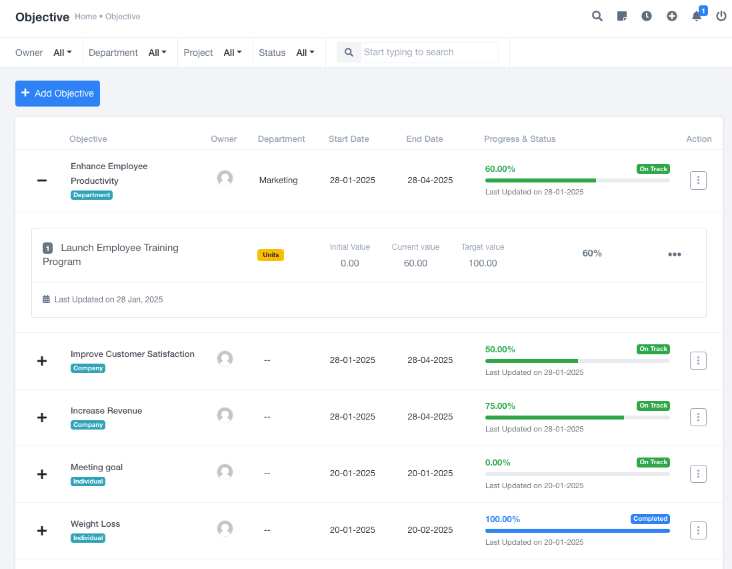Viewport: 732px width, 569px height.
Task: Open the Department filter dropdown
Action: pos(157,52)
